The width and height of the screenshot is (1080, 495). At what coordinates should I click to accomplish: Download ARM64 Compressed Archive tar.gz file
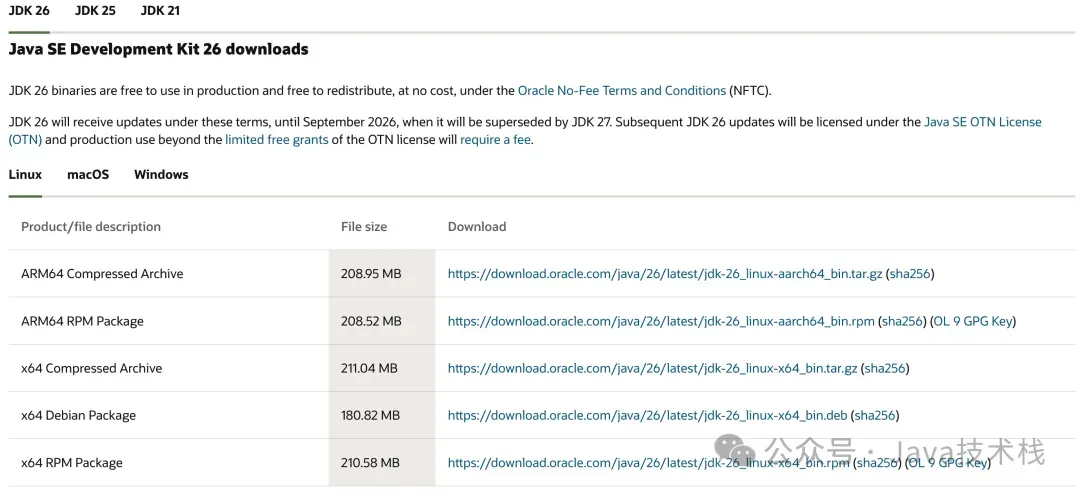pyautogui.click(x=664, y=274)
